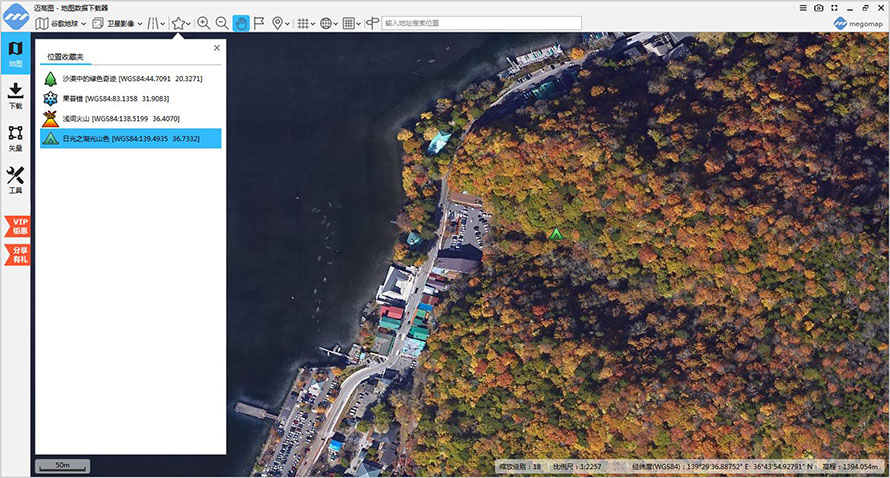Open the 下载 download sidebar panel

coord(15,95)
